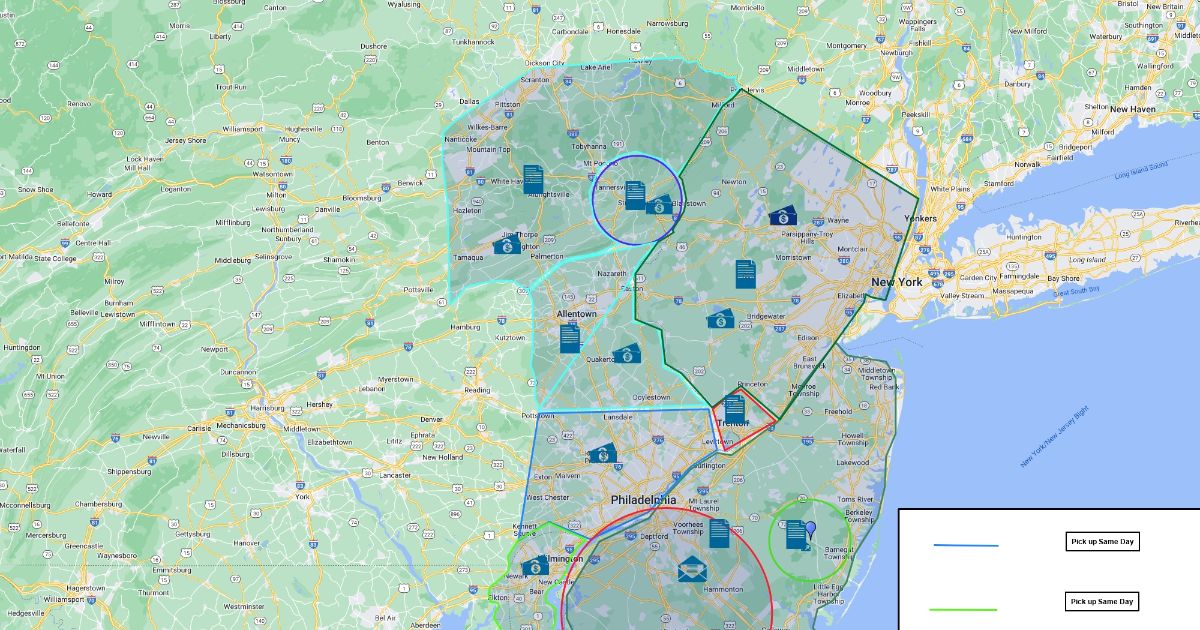Image resolution: width=1200 pixels, height=630 pixels.
Task: Open the document icon west of Morristown
Action: (746, 274)
